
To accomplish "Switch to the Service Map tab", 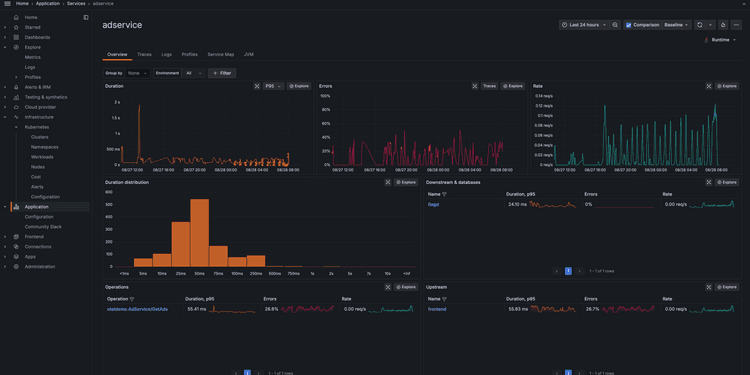I will pos(221,55).
